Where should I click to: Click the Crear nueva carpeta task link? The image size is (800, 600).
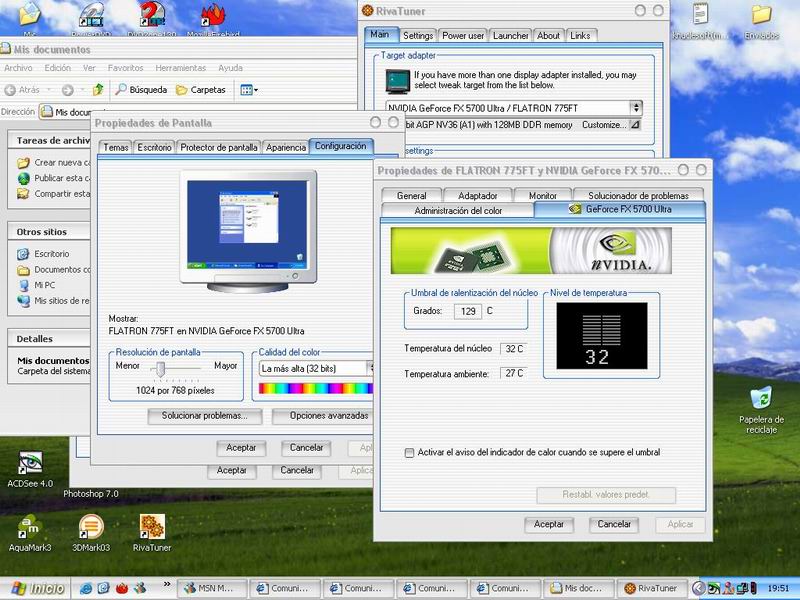pyautogui.click(x=53, y=163)
